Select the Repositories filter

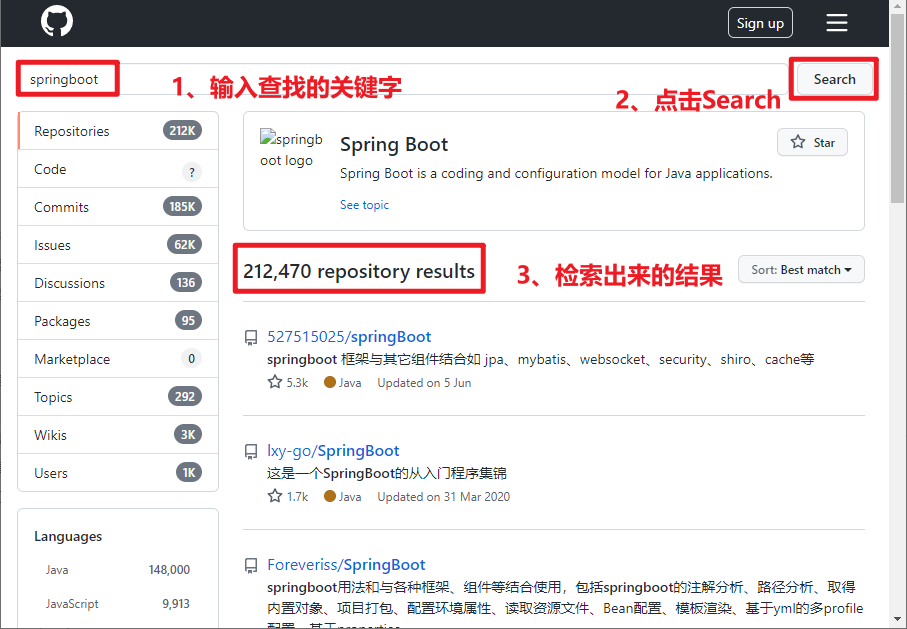[x=118, y=131]
